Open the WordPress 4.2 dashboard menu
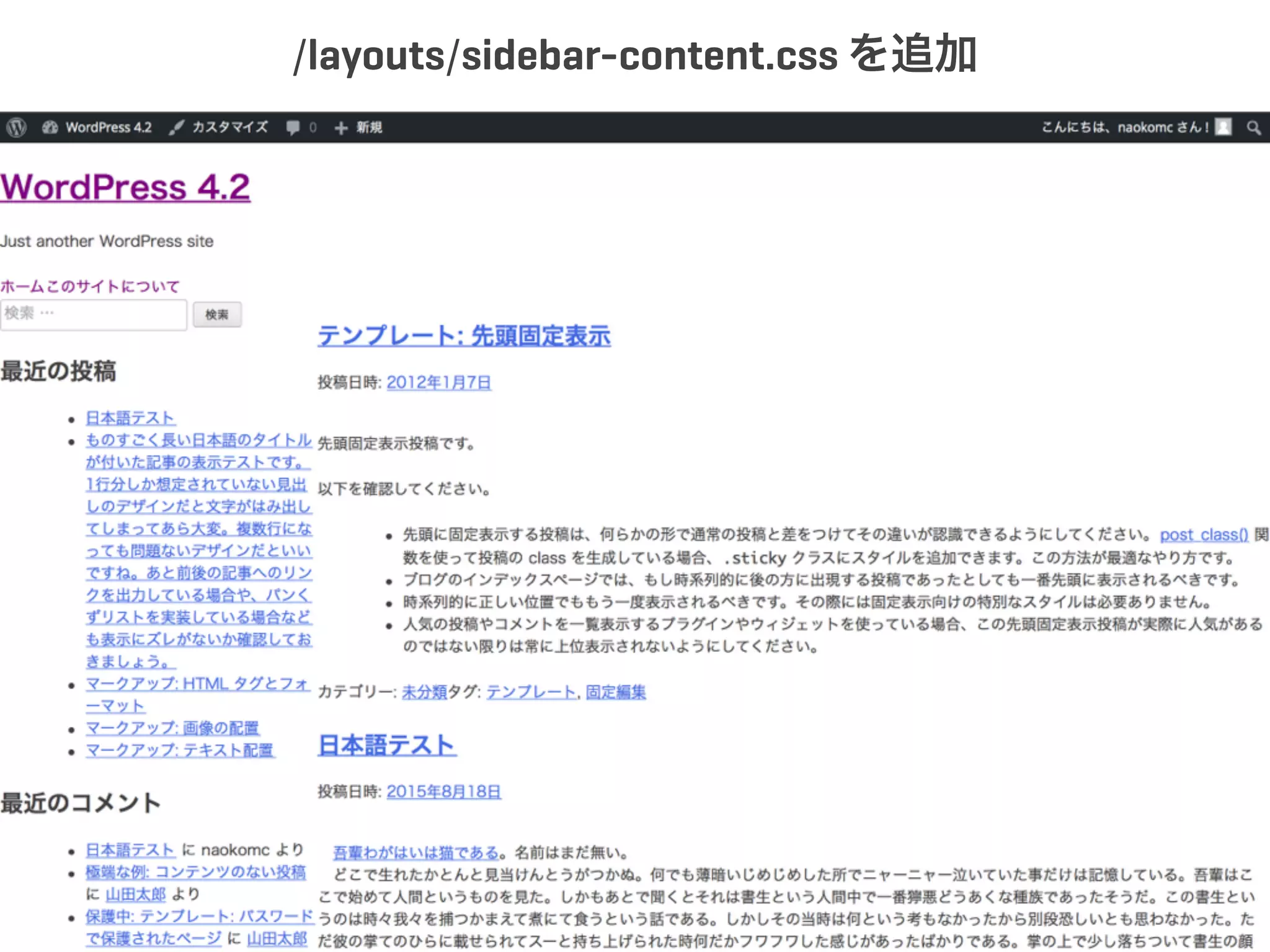This screenshot has width=1270, height=952. 97,127
